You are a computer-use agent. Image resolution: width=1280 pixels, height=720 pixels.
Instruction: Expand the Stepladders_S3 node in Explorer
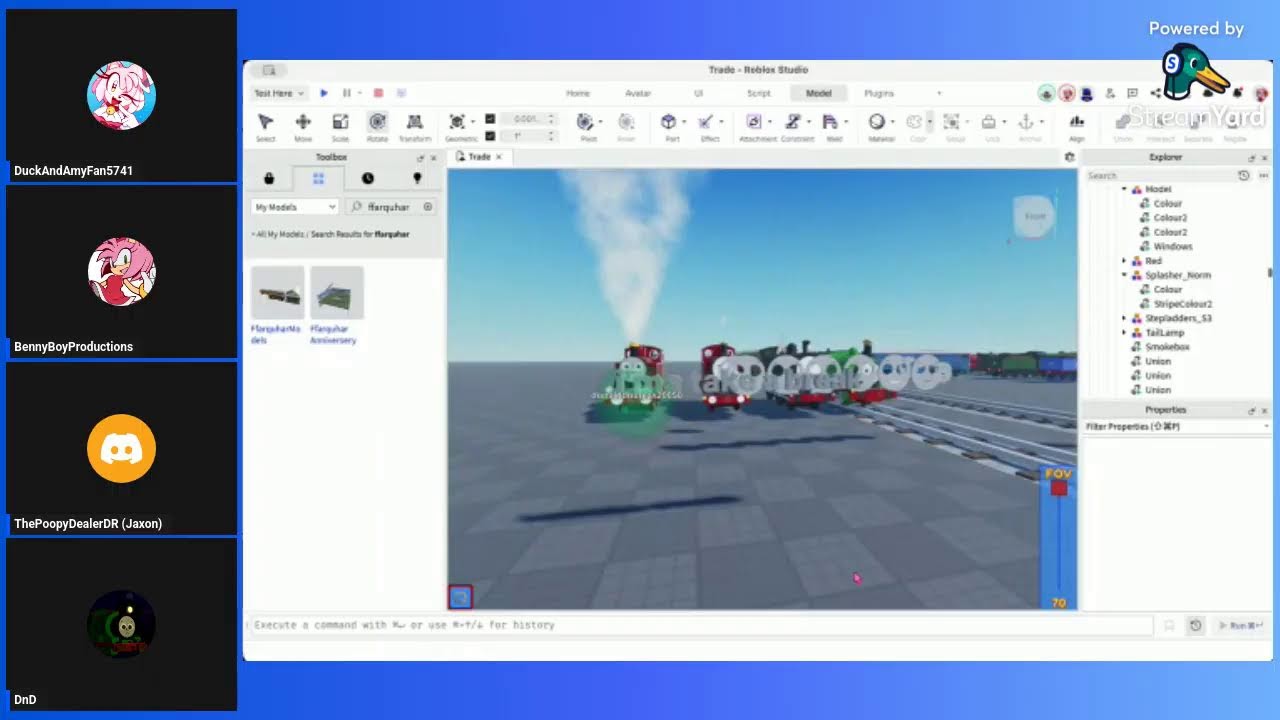click(1125, 318)
